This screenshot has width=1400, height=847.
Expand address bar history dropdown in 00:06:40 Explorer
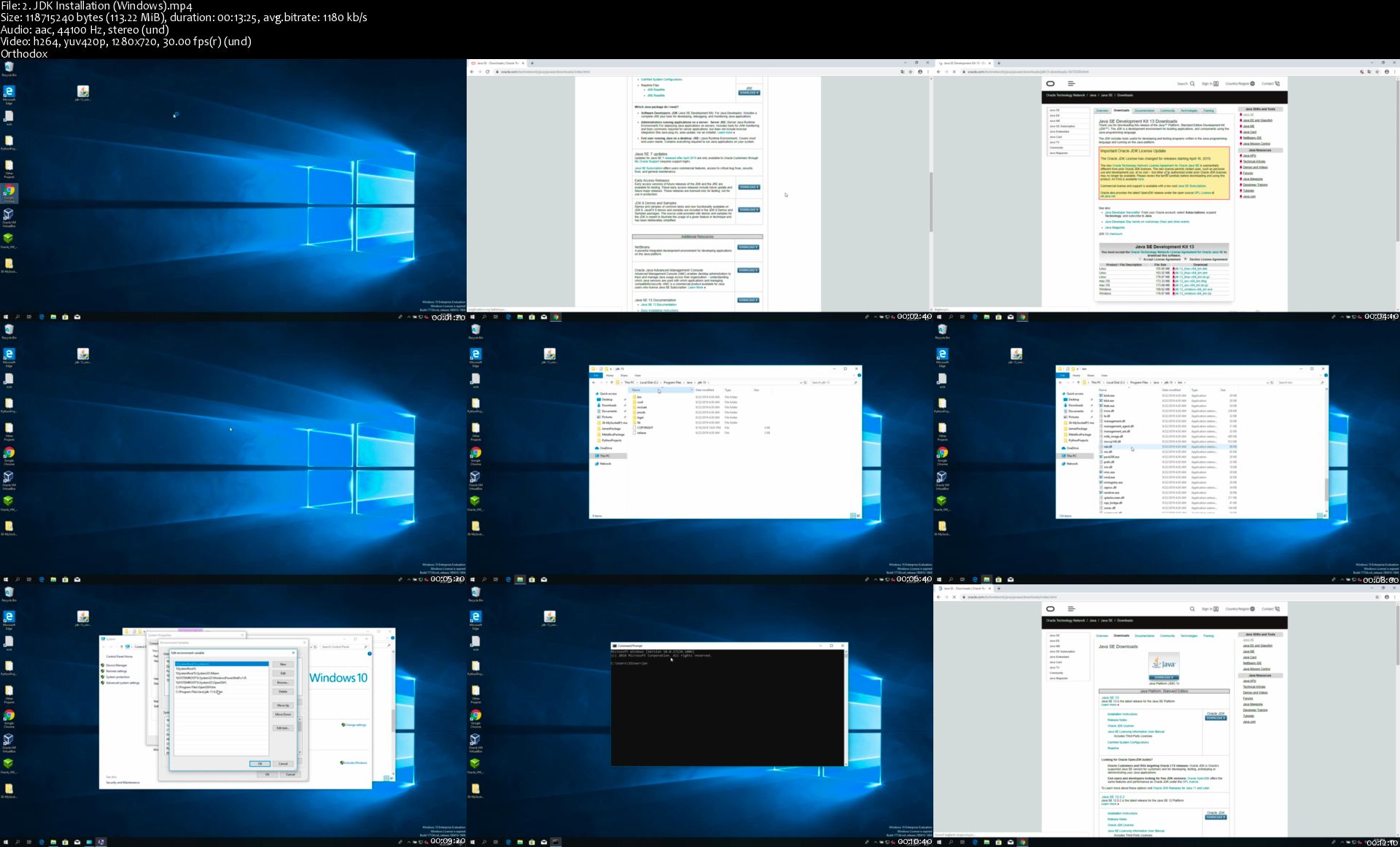click(x=801, y=382)
